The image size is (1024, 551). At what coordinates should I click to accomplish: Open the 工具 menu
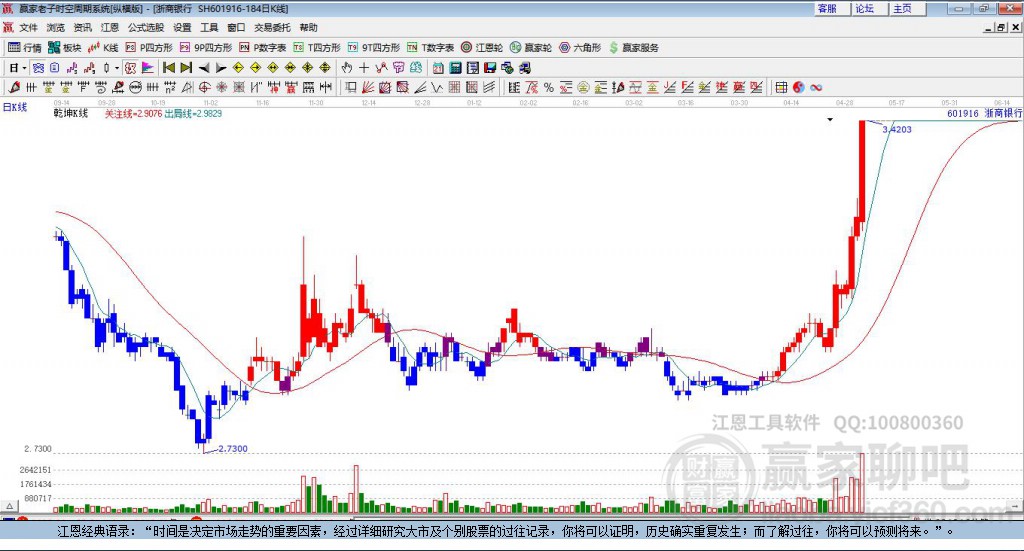(209, 27)
